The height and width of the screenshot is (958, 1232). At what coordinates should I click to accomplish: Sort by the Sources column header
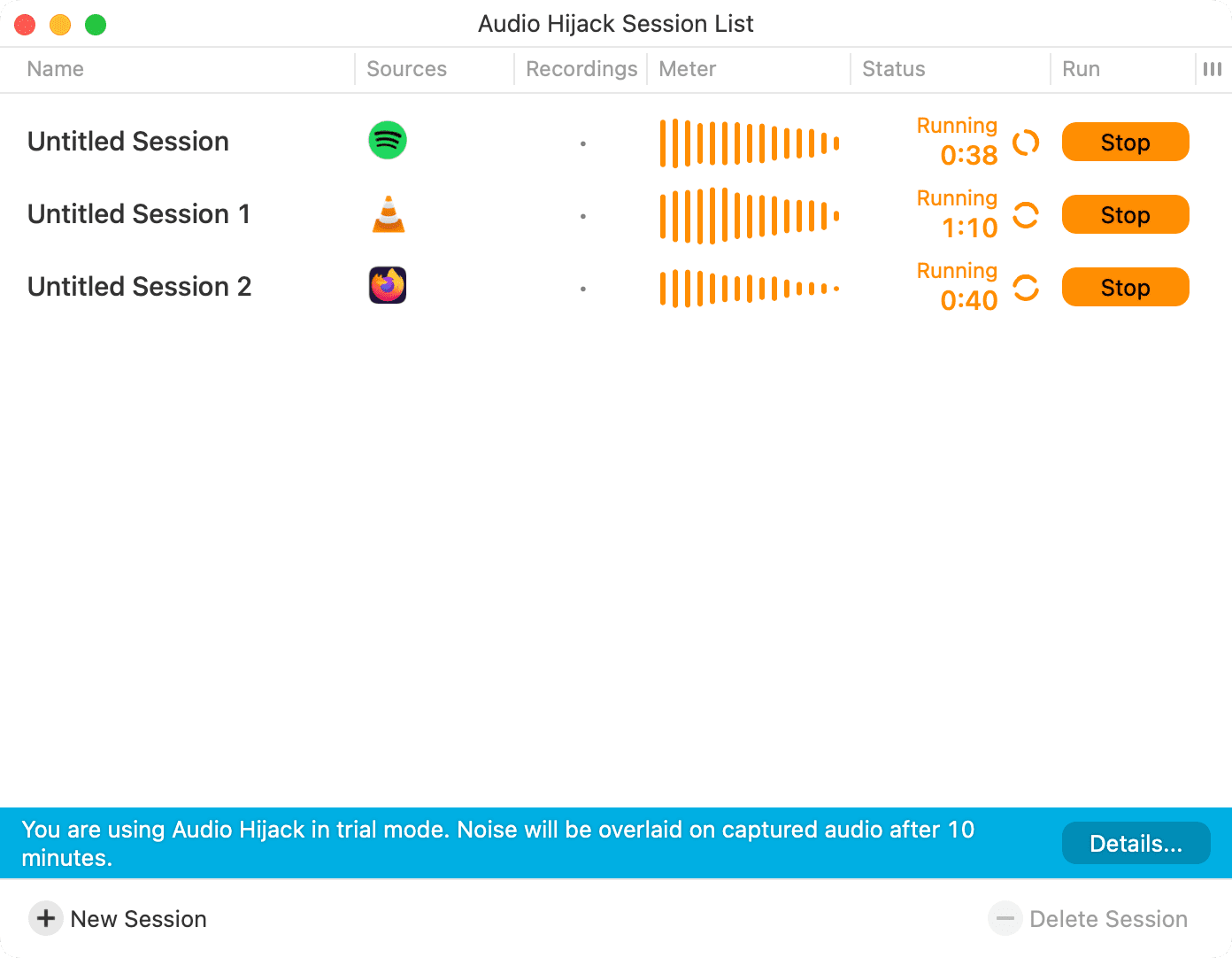pos(407,69)
